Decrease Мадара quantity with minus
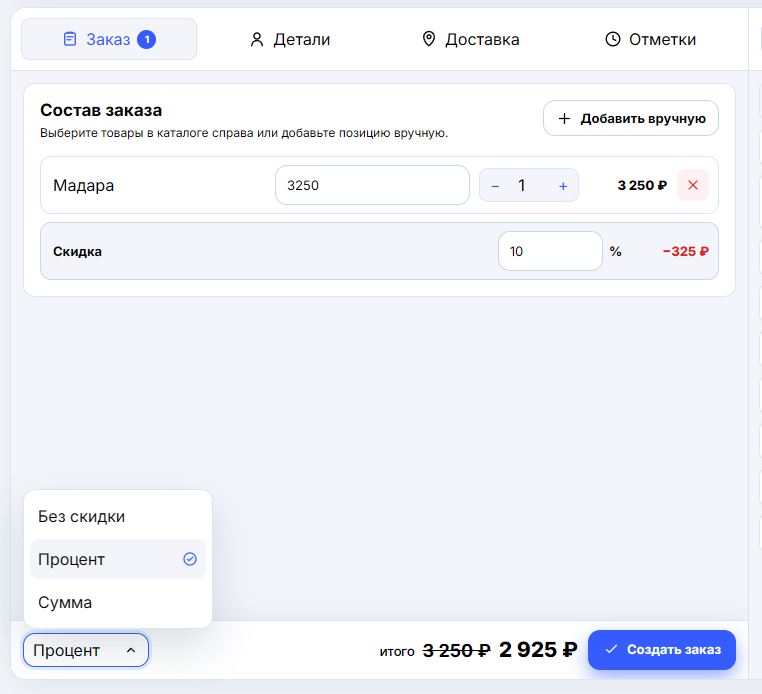This screenshot has width=762, height=694. 495,186
